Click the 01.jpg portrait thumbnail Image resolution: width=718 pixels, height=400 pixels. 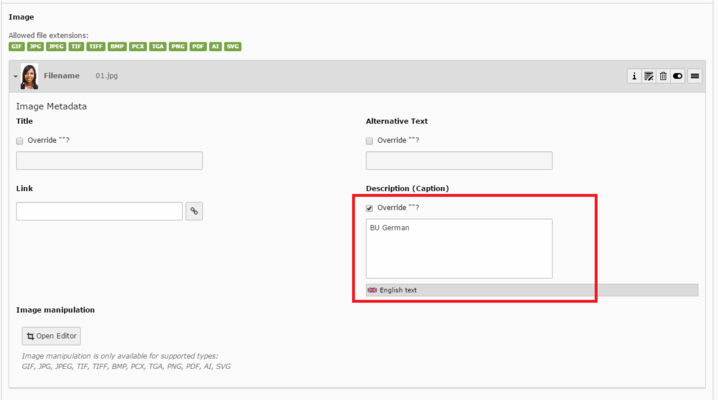click(29, 76)
